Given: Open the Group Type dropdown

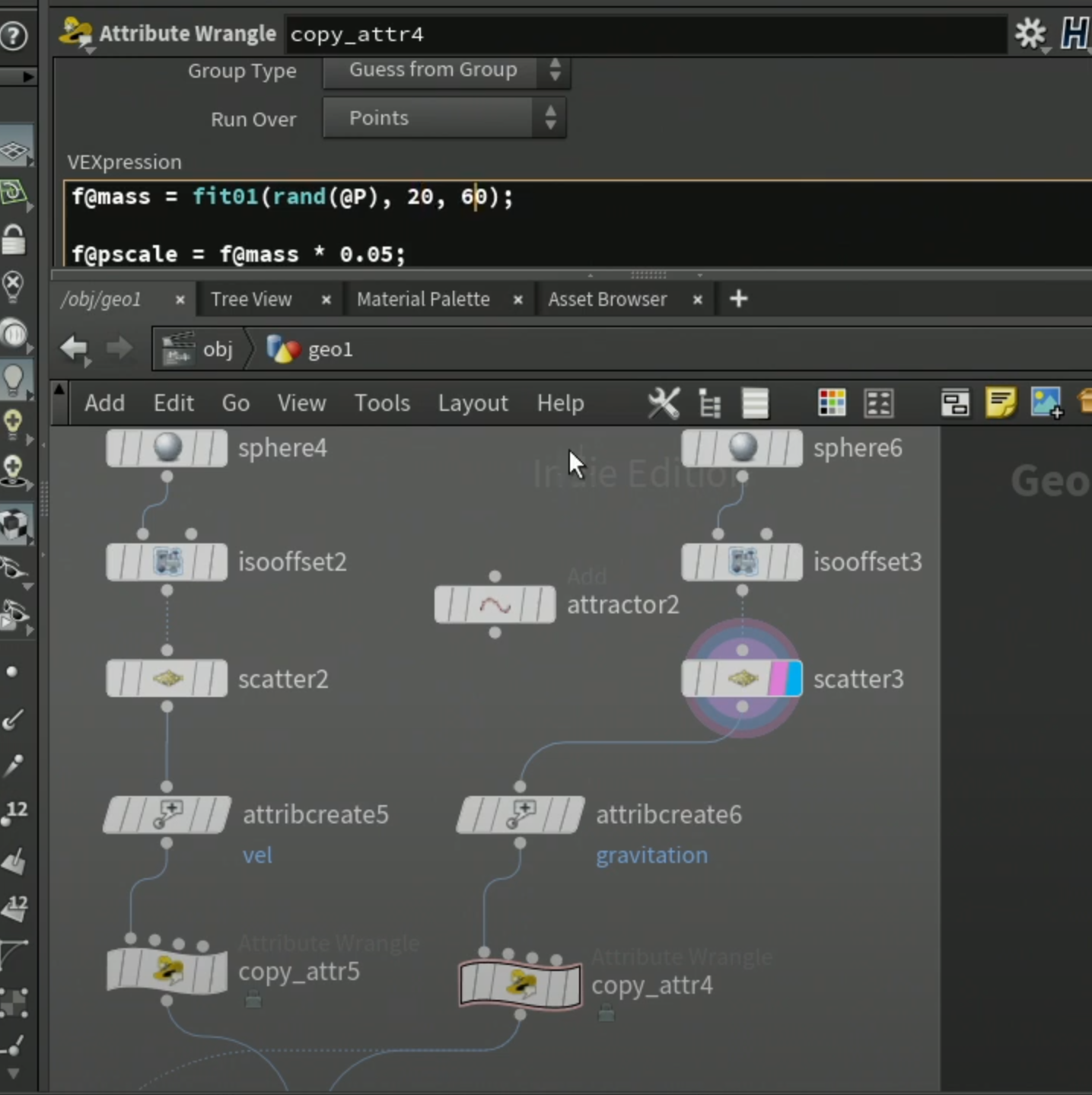Looking at the screenshot, I should pyautogui.click(x=445, y=70).
